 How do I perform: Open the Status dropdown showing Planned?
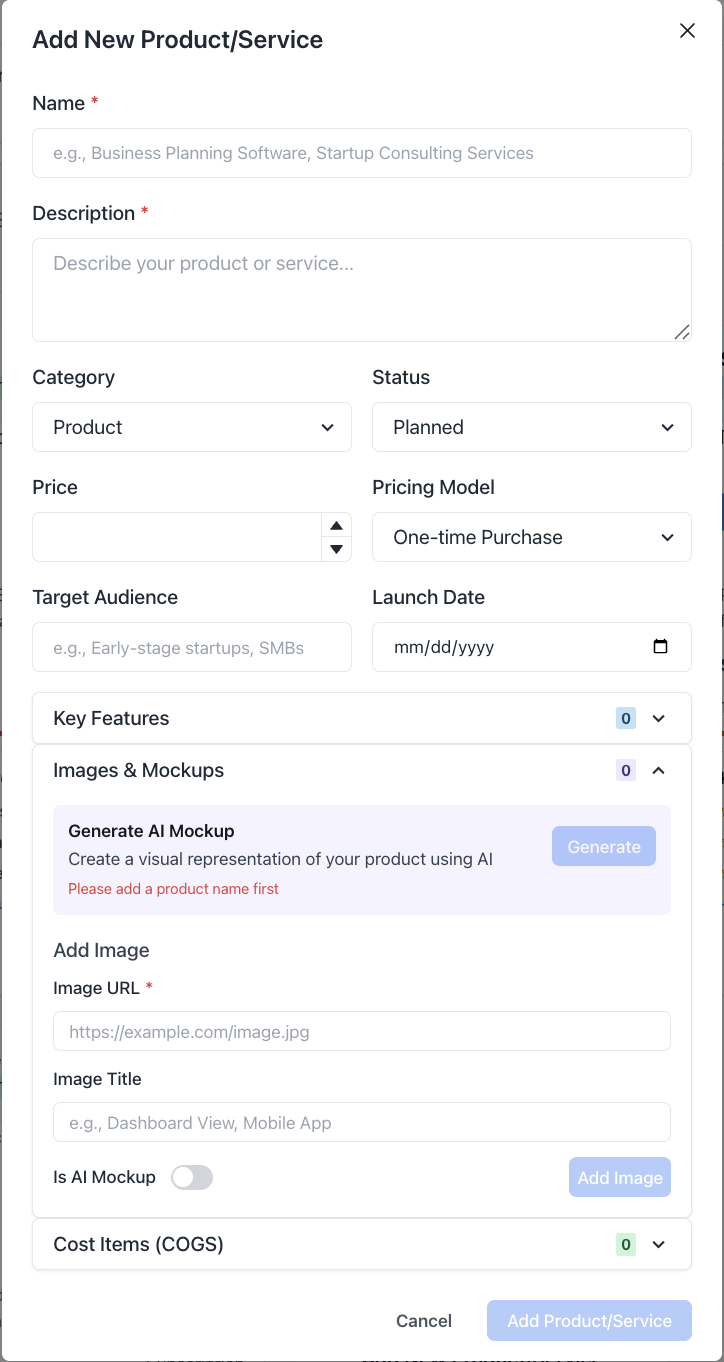[x=532, y=427]
